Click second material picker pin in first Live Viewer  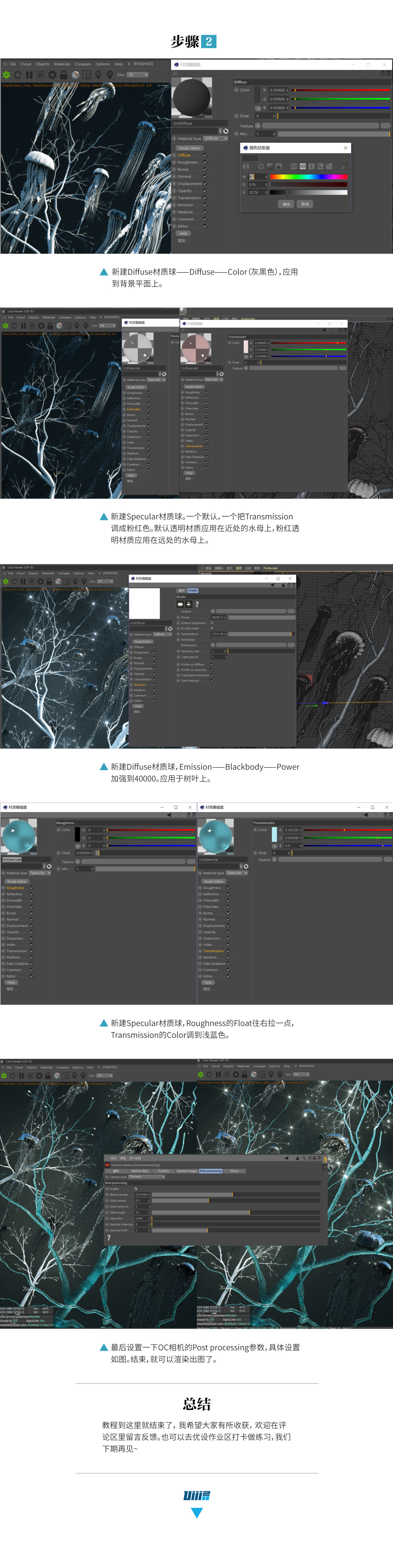click(109, 75)
